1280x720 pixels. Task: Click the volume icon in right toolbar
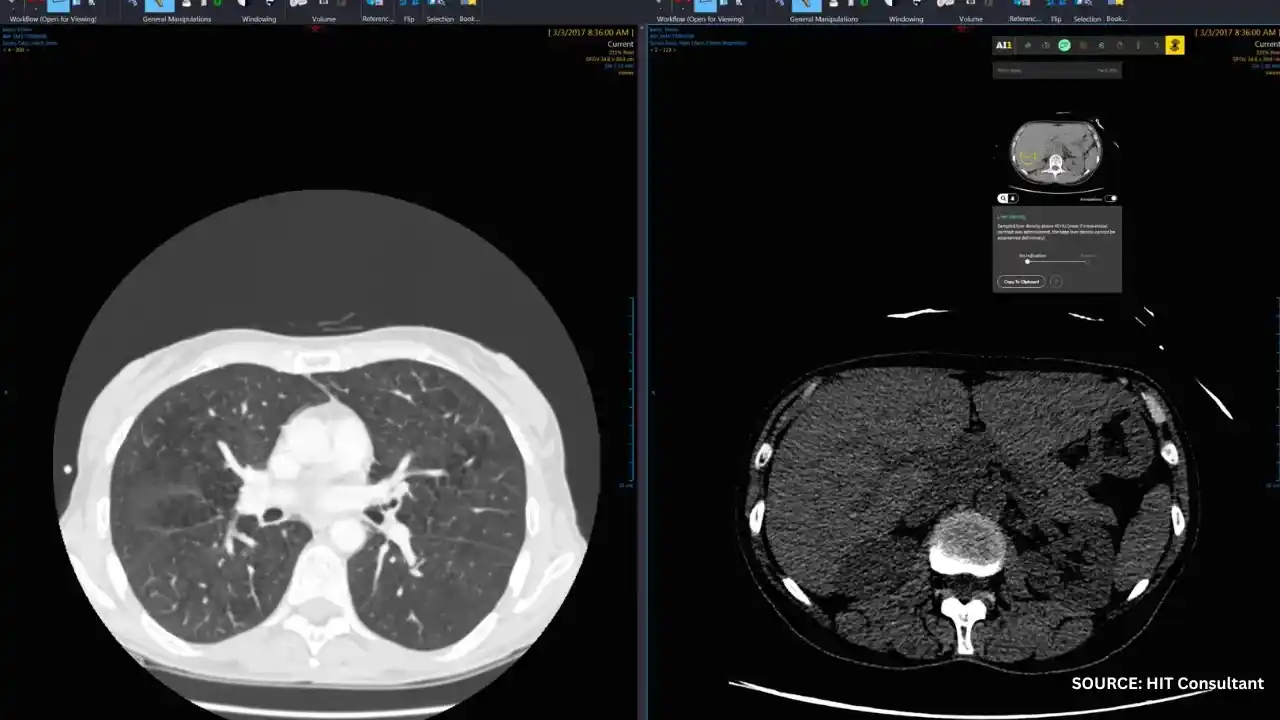pos(945,4)
